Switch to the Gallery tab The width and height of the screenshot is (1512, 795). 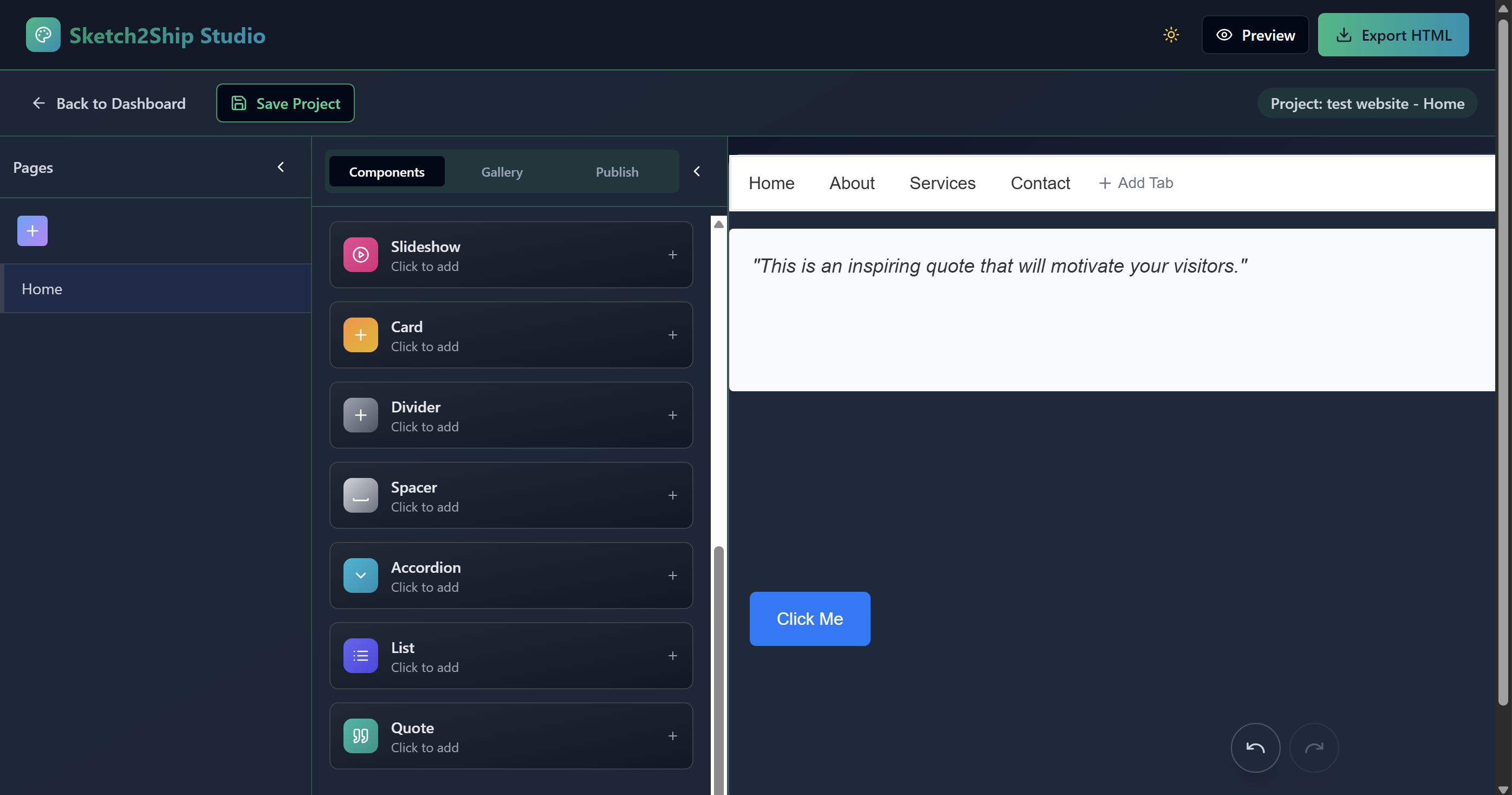point(502,172)
